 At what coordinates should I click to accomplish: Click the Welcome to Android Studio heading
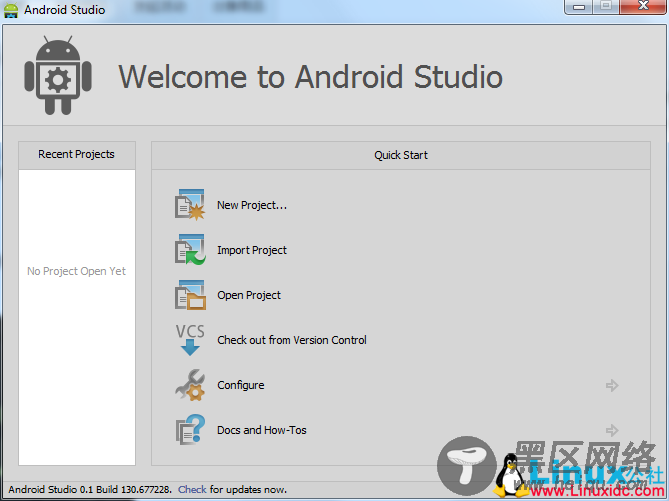[x=311, y=77]
